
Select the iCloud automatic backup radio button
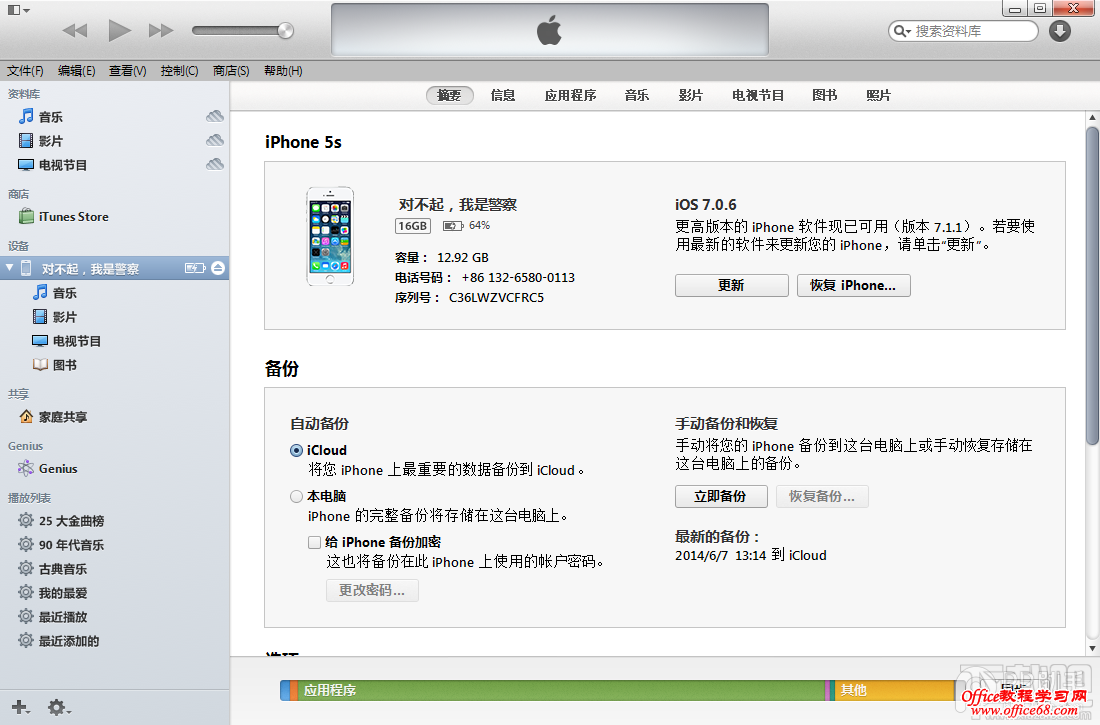tap(296, 451)
